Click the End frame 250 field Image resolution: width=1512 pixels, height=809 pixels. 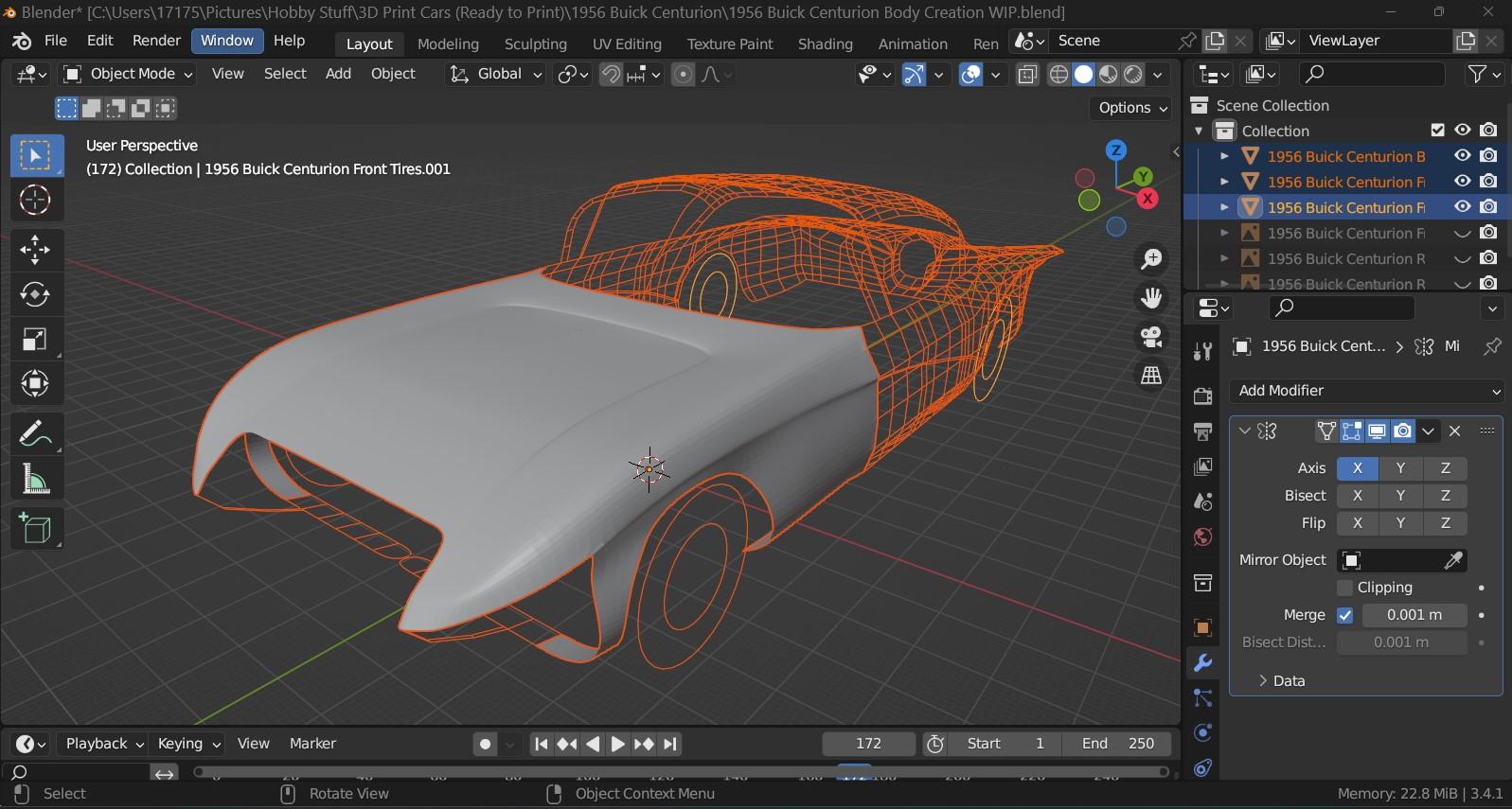point(1117,744)
